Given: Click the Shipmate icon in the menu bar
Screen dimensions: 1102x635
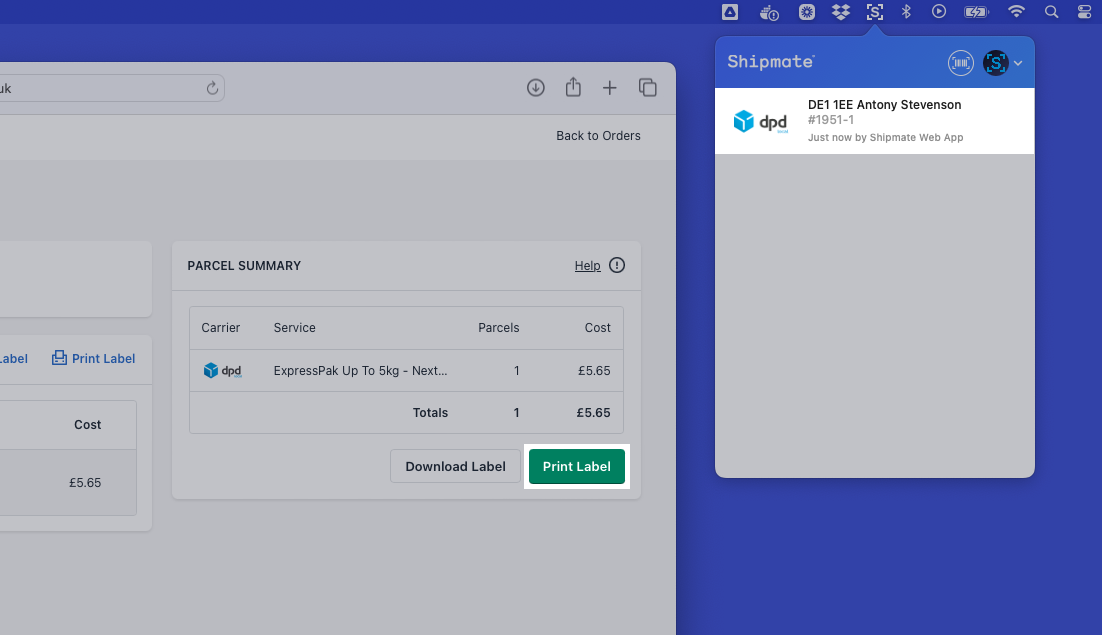Looking at the screenshot, I should pos(874,12).
